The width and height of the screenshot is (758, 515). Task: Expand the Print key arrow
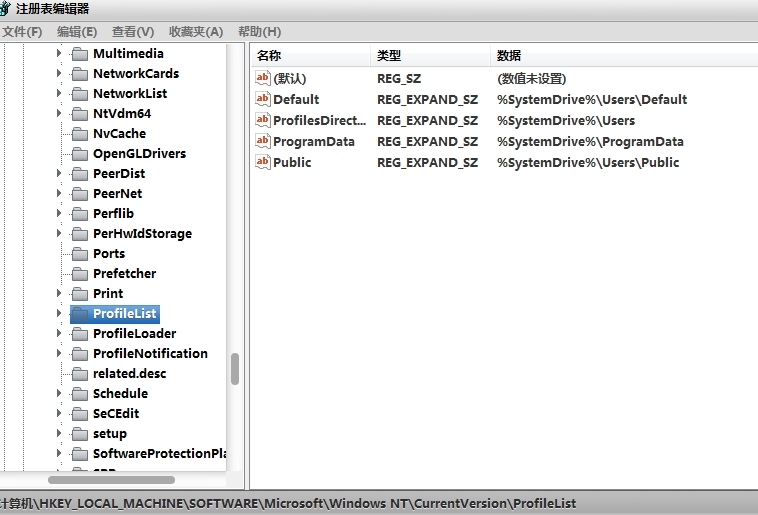click(59, 294)
